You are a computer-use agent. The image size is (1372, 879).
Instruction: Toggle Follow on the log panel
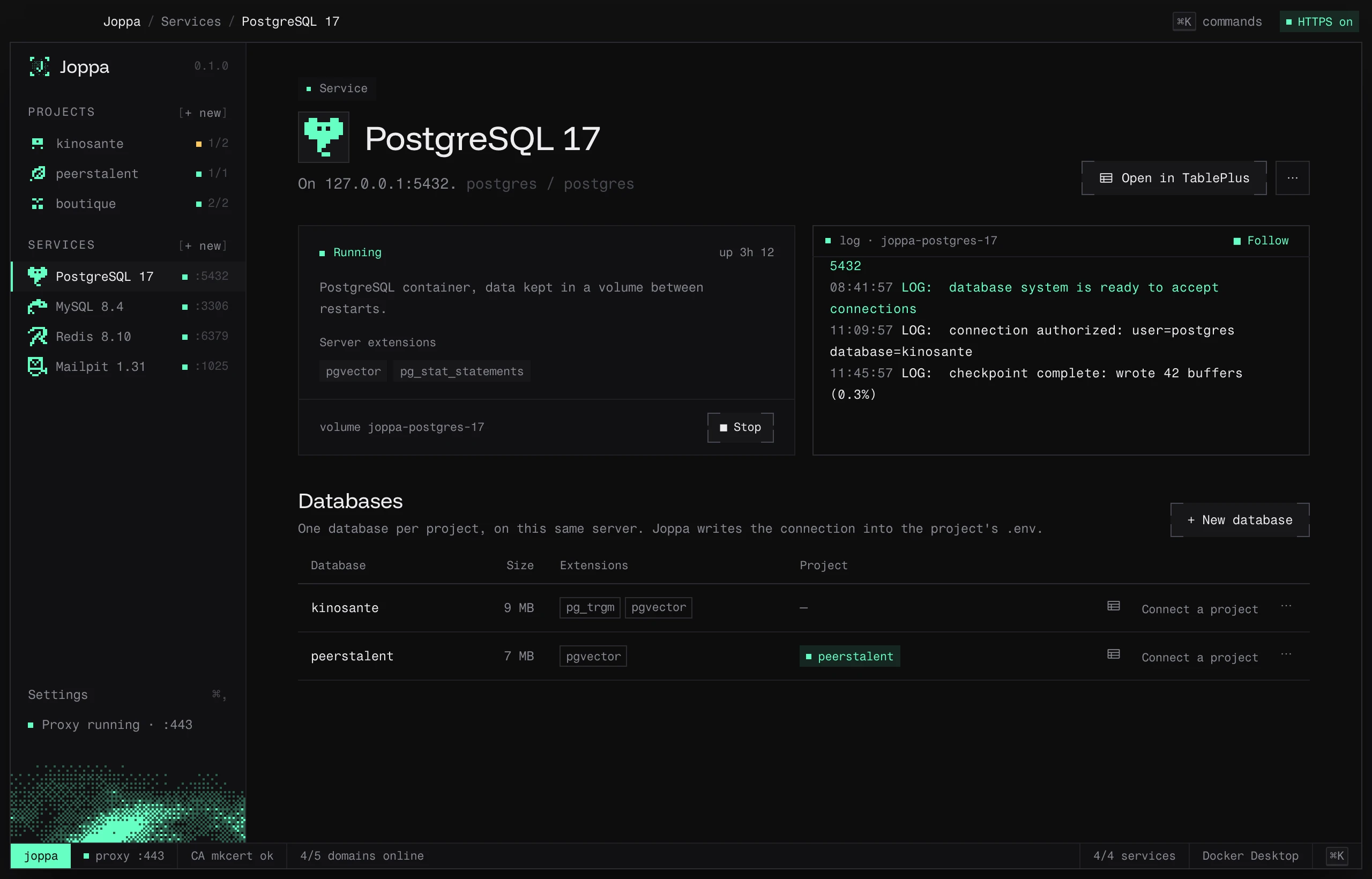click(x=1261, y=241)
